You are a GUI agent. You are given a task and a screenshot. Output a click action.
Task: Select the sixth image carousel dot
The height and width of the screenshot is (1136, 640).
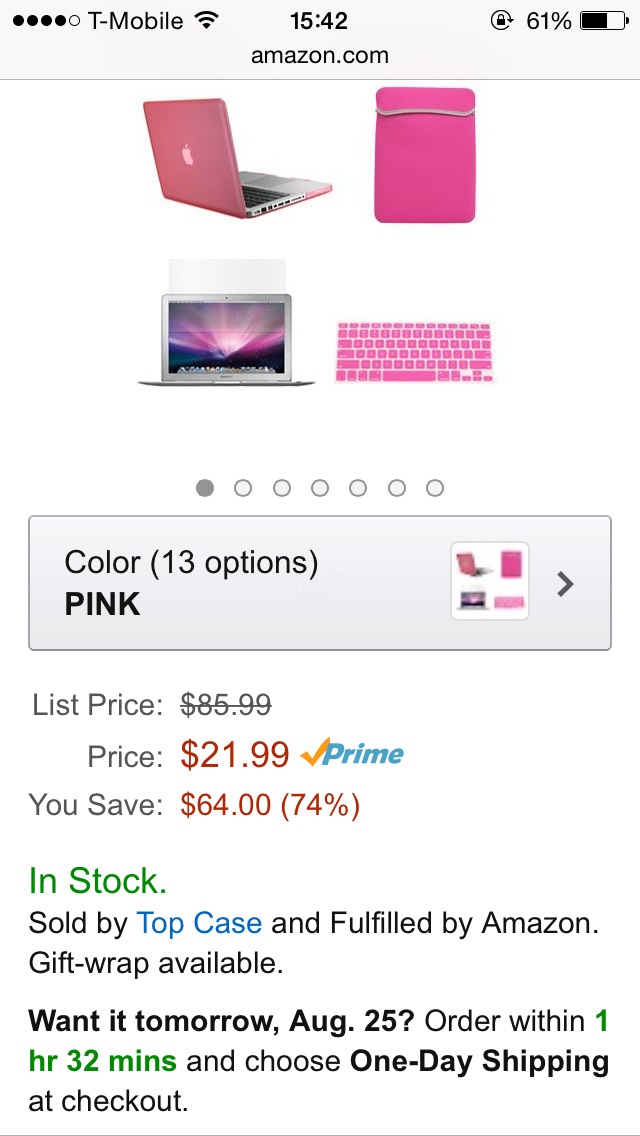point(397,488)
